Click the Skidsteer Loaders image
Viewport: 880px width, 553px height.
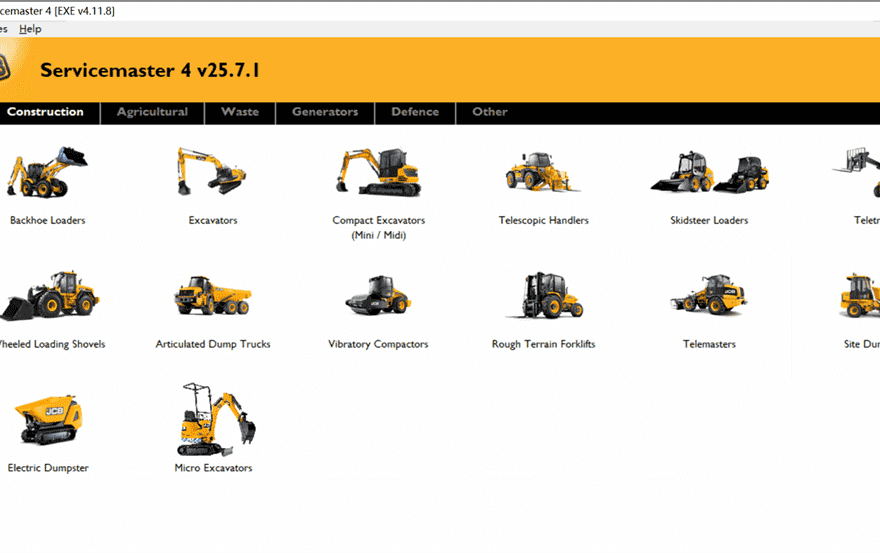(709, 172)
